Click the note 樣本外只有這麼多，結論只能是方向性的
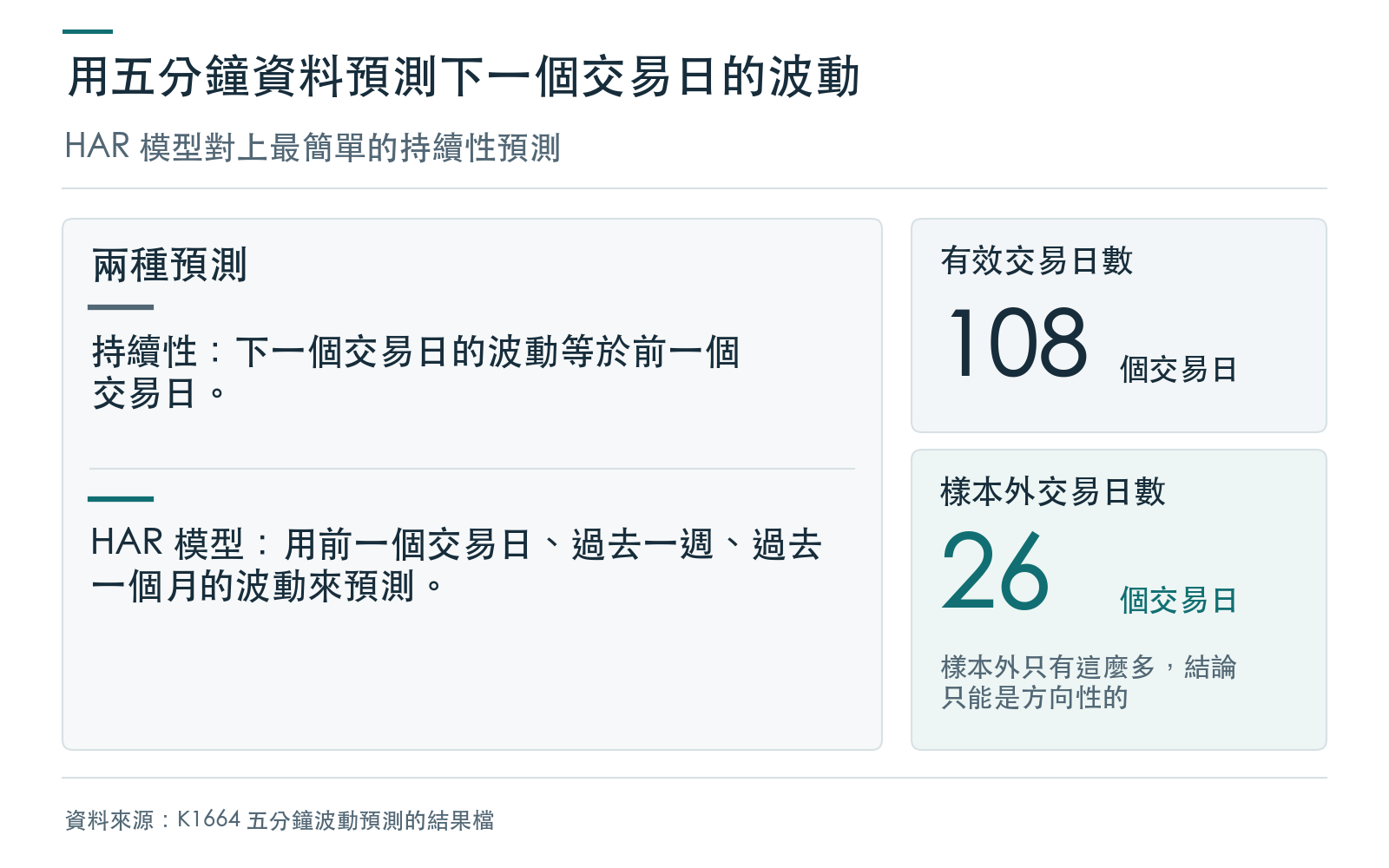Image resolution: width=1389 pixels, height=868 pixels. point(1089,682)
